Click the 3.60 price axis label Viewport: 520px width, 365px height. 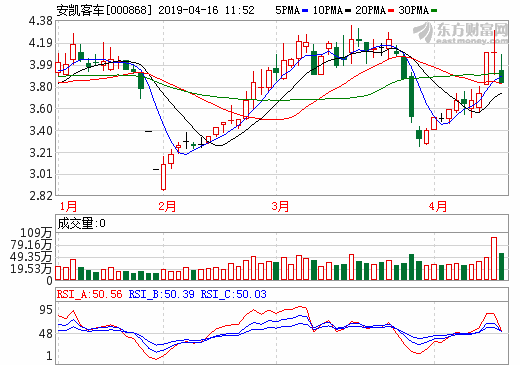(x=41, y=109)
